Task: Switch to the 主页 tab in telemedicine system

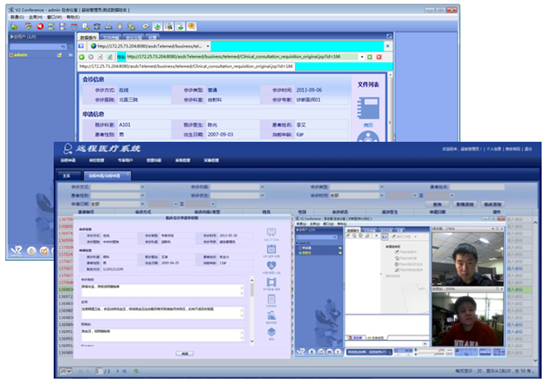Action: (68, 176)
